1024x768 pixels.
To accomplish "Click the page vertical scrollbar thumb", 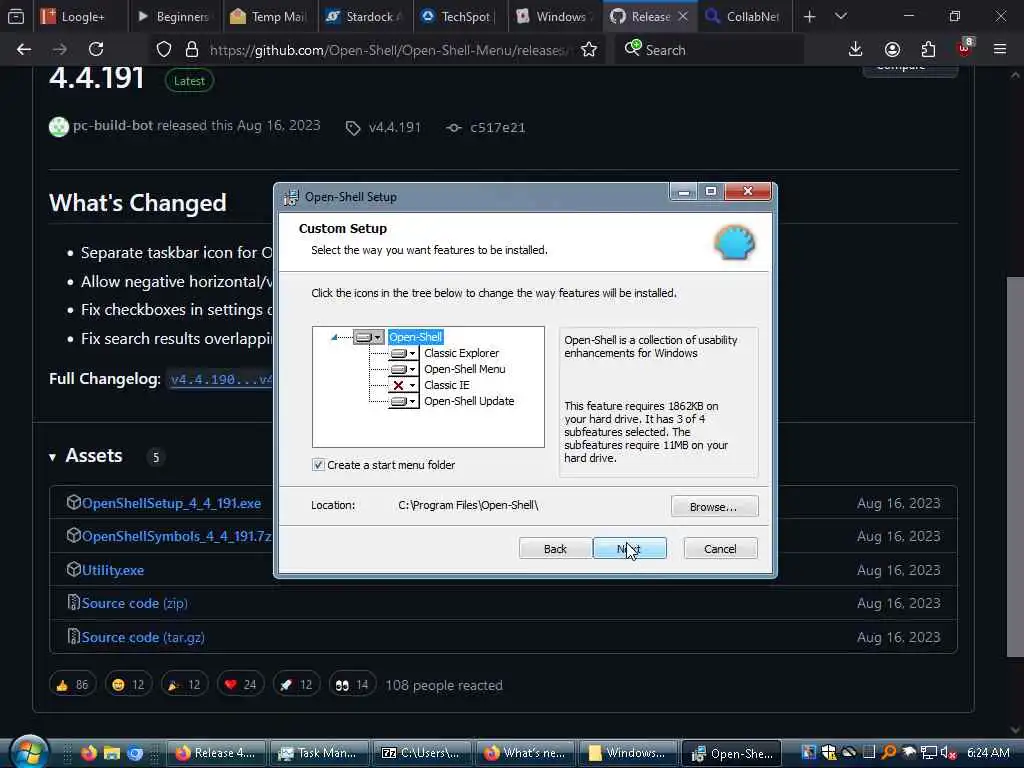I will (x=1015, y=467).
